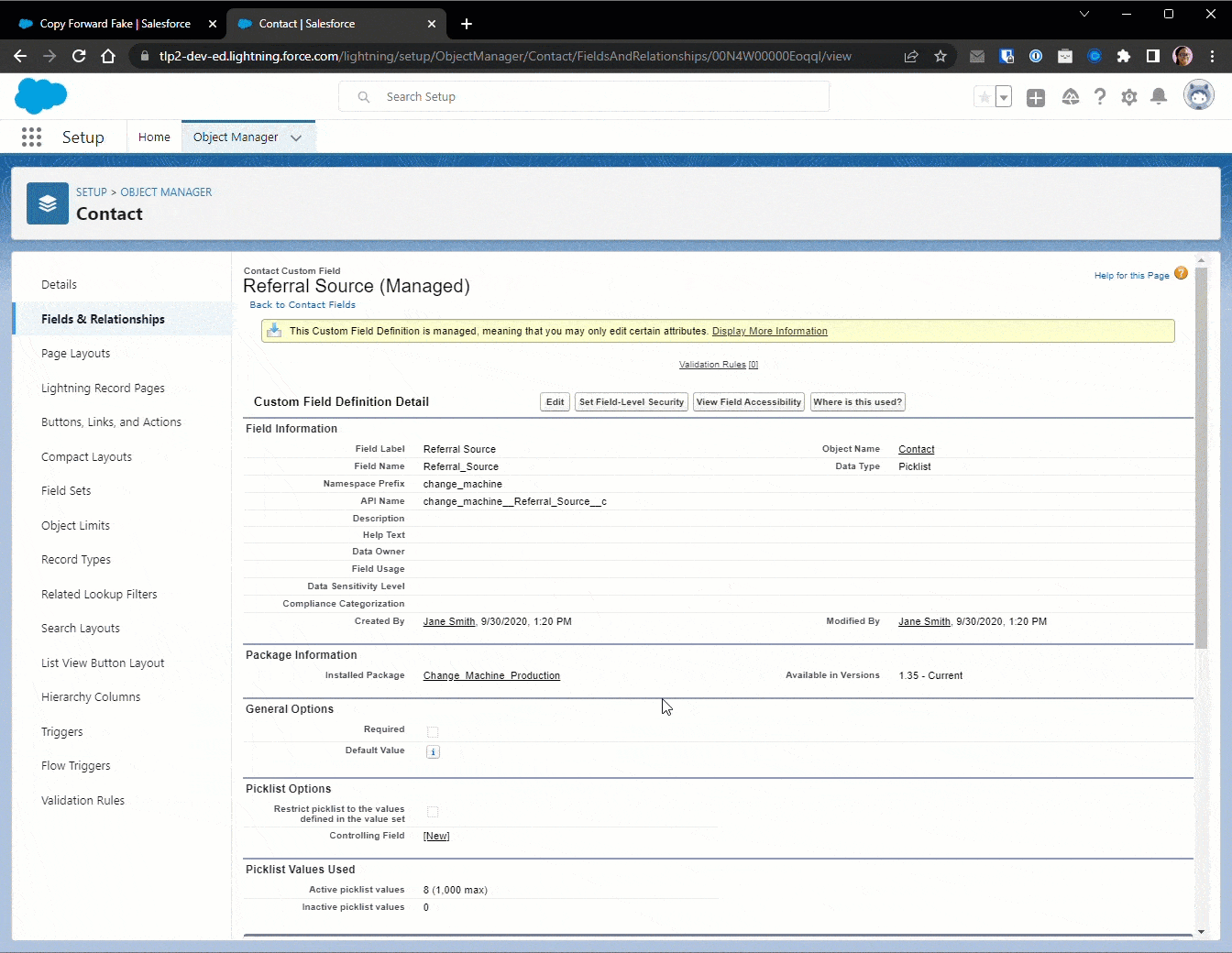
Task: Click the New controlling field link
Action: [x=436, y=836]
